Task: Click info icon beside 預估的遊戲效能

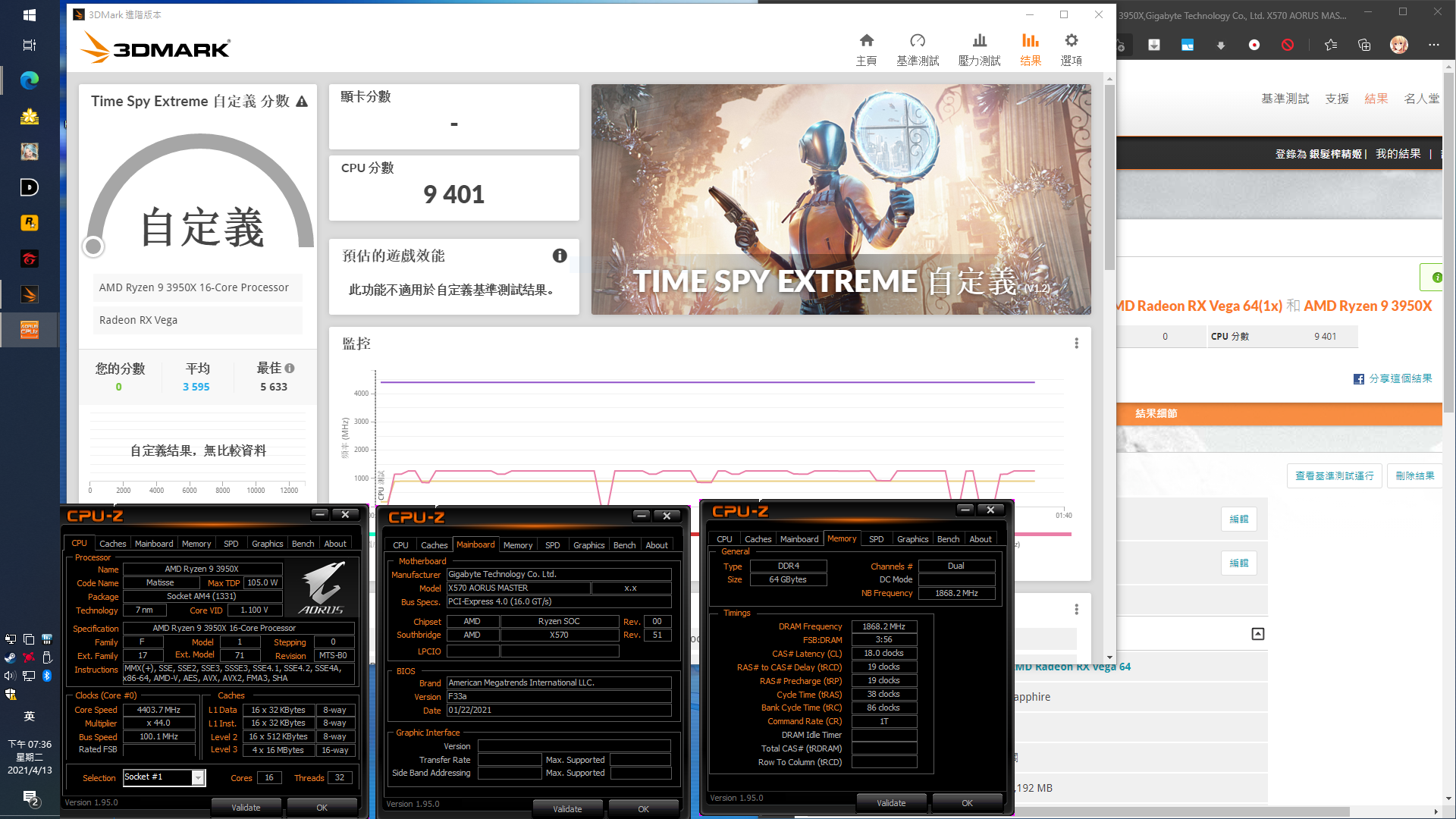Action: pos(560,256)
